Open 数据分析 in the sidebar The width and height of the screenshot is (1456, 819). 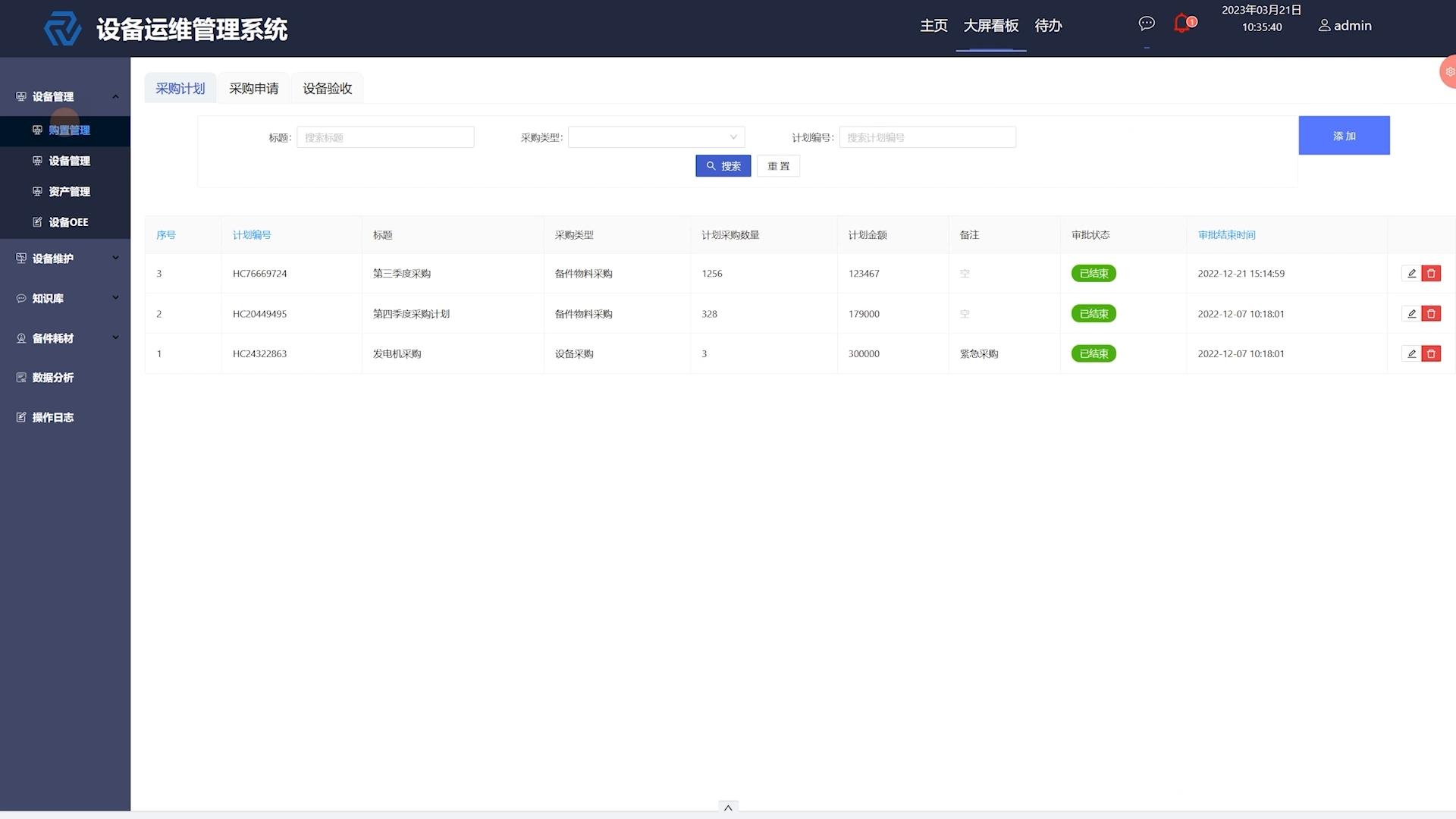pos(65,378)
